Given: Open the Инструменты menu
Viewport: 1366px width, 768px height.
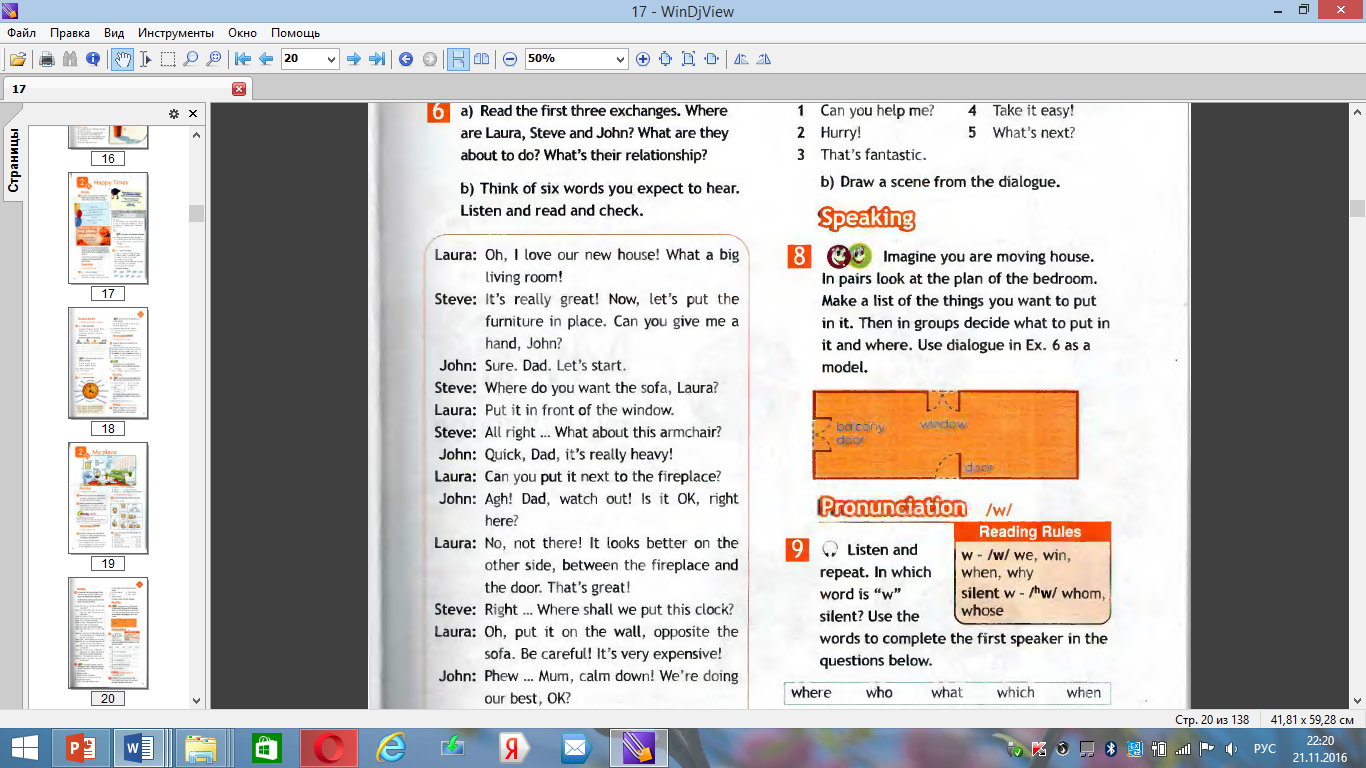Looking at the screenshot, I should coord(176,33).
